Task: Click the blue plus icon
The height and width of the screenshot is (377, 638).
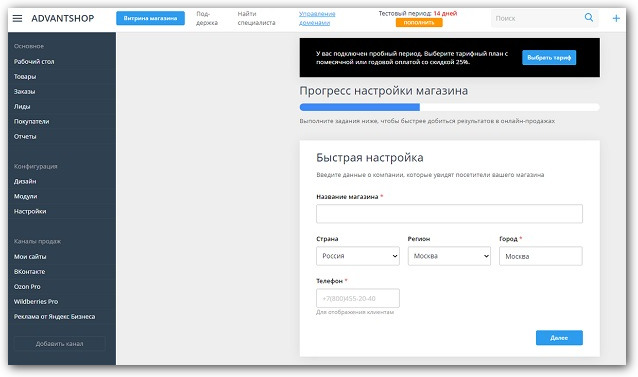Action: 616,18
